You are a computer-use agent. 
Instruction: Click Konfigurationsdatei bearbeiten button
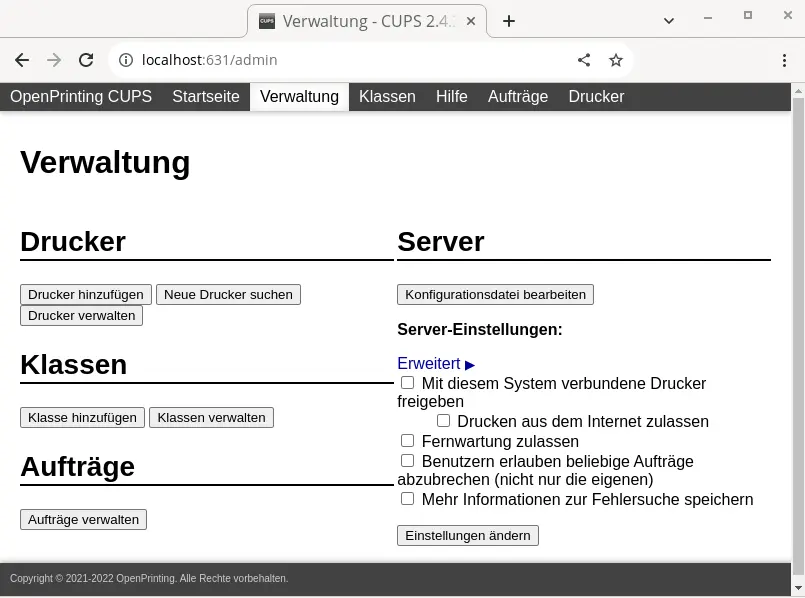tap(495, 294)
